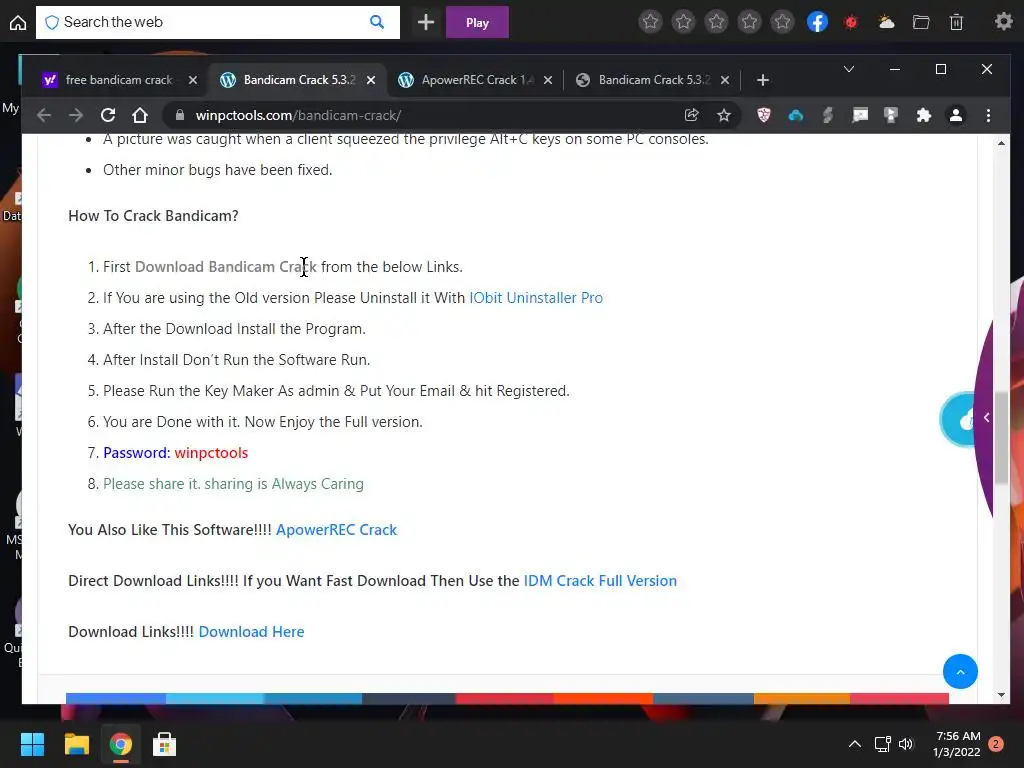Viewport: 1024px width, 768px height.
Task: Open the Chrome three-dot menu
Action: point(988,116)
